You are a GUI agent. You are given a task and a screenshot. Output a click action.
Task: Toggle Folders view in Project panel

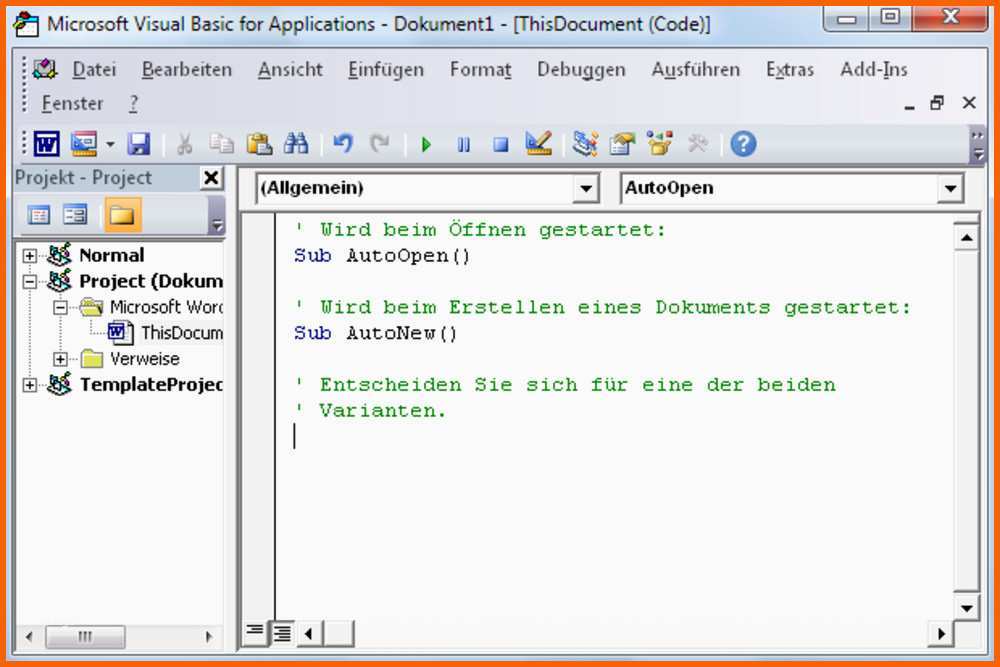coord(122,214)
